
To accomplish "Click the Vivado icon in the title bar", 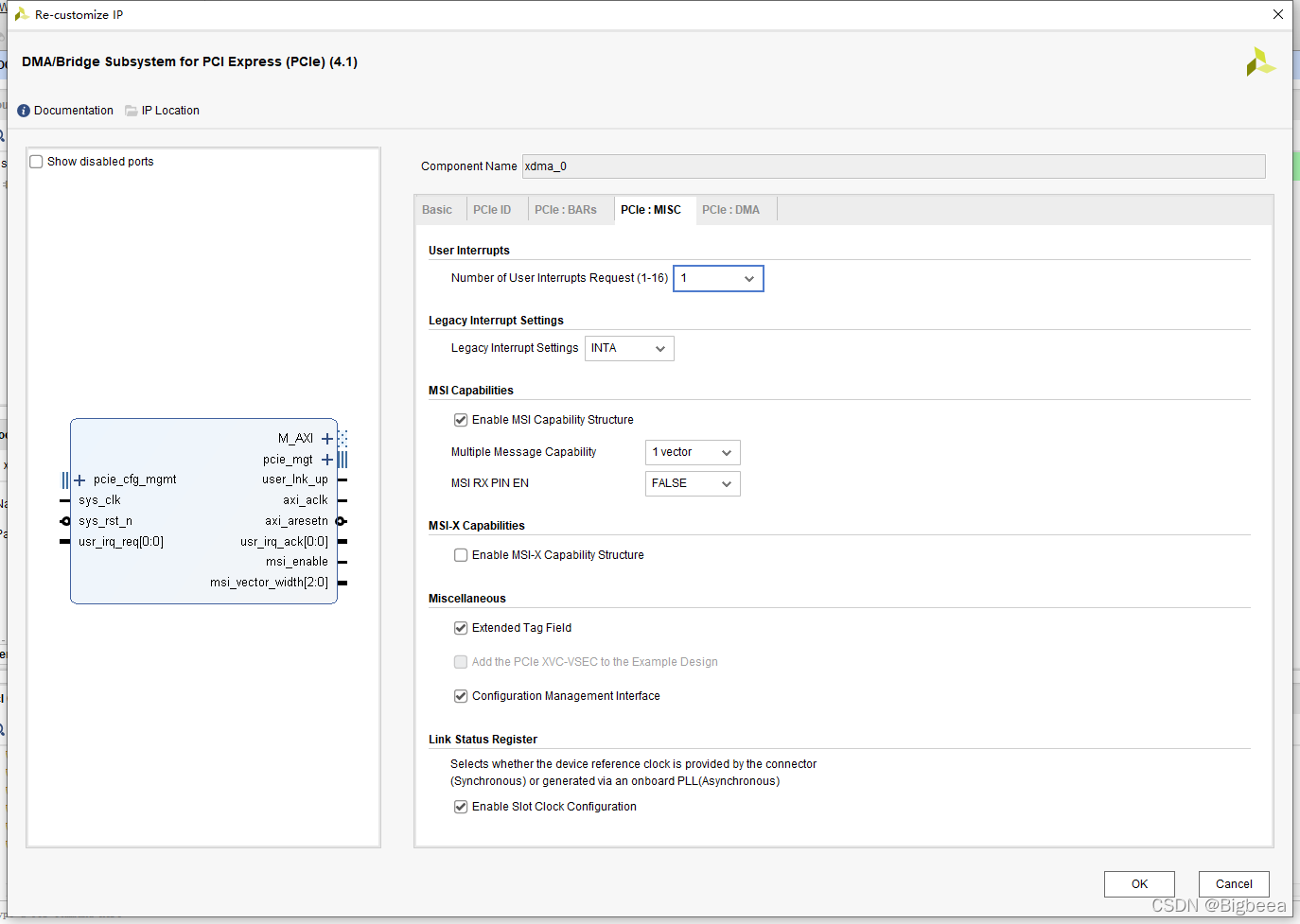I will click(21, 14).
